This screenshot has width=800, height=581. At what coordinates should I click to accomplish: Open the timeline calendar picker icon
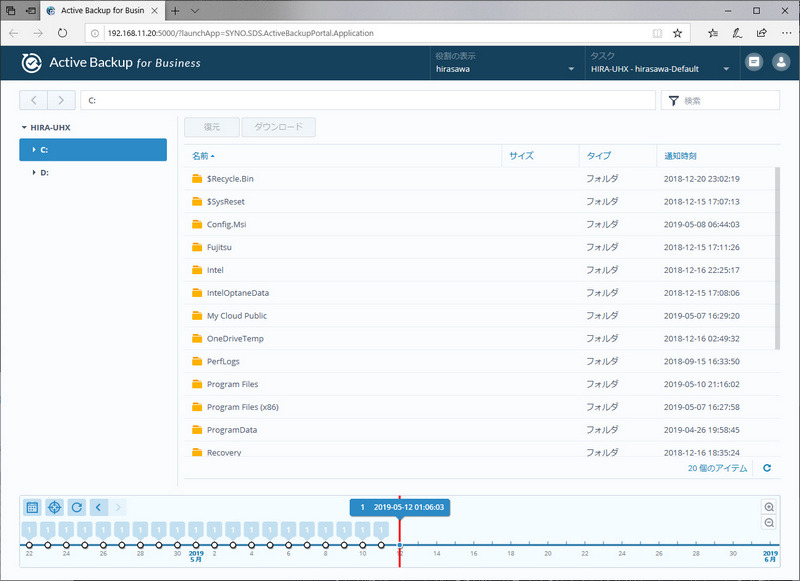click(x=32, y=507)
